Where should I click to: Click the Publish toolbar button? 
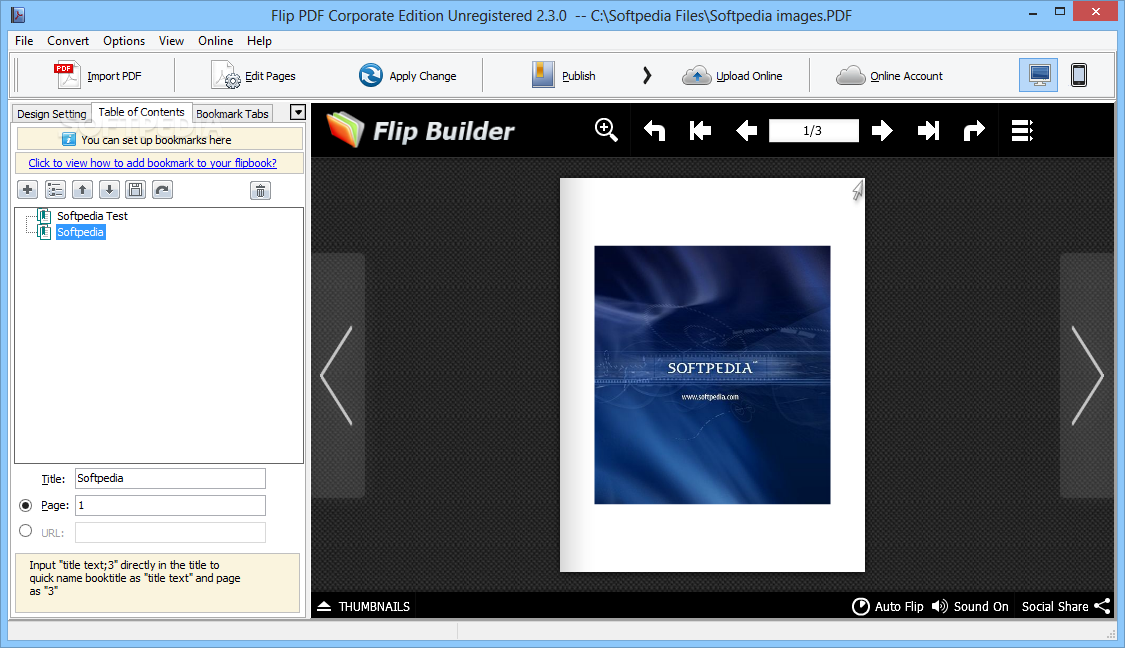(x=563, y=75)
